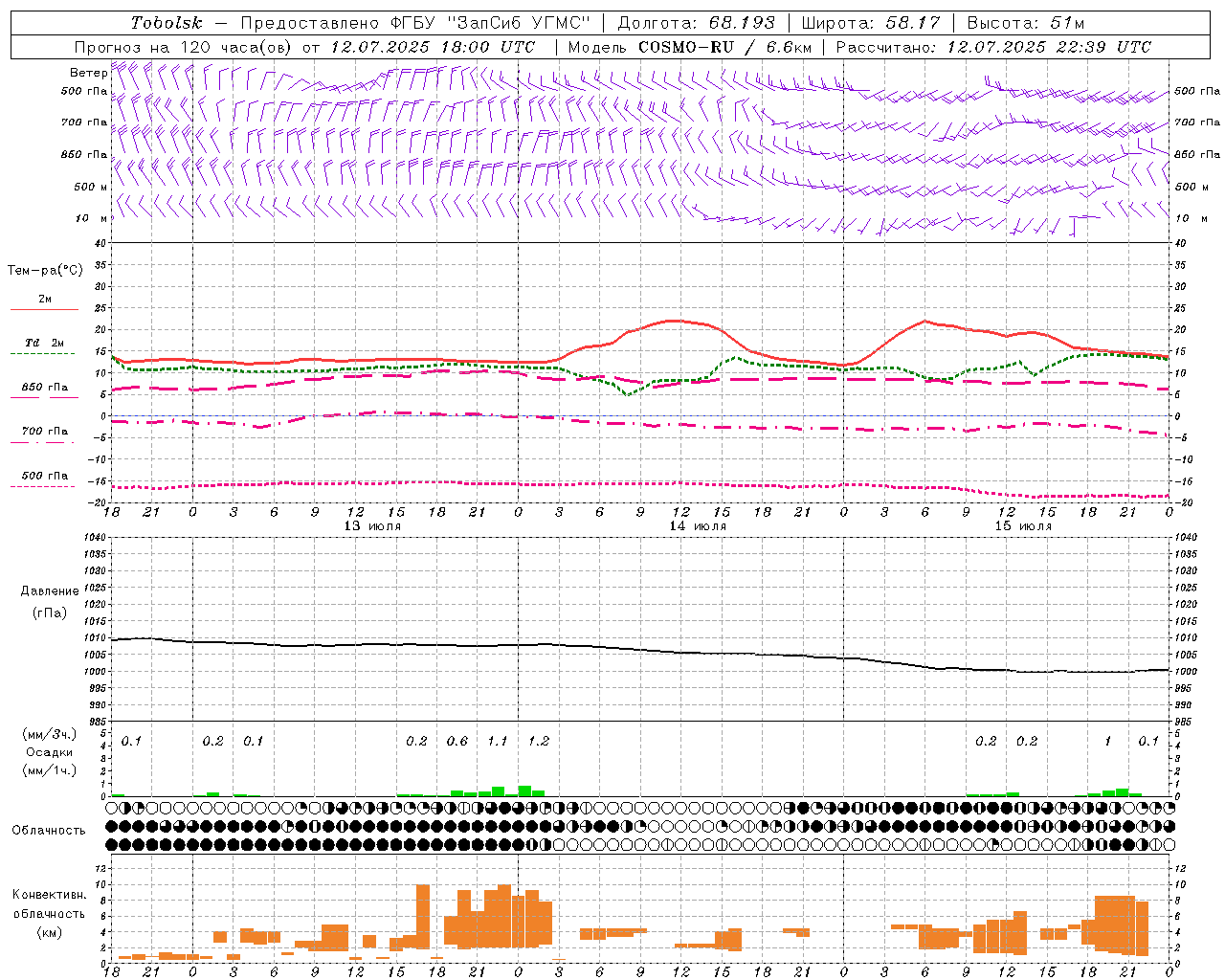The width and height of the screenshot is (1225, 980).
Task: Click the (гПа) unit label under Давление
Action: (49, 613)
